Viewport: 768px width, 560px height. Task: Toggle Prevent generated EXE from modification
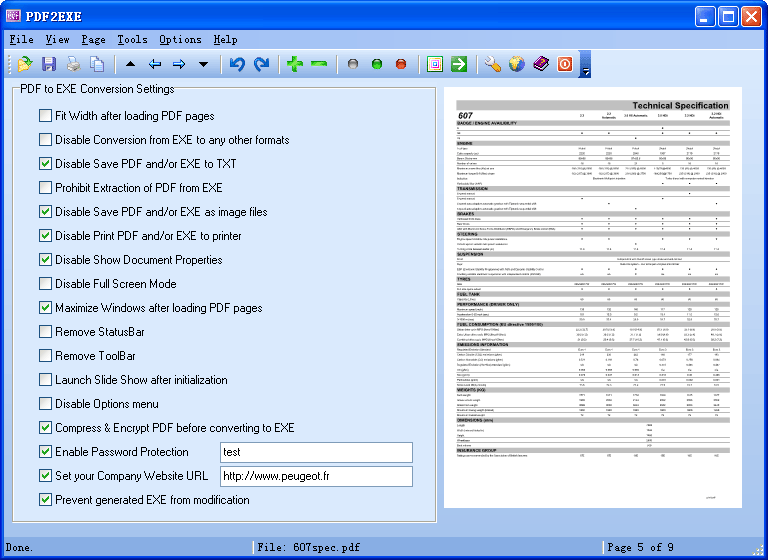[45, 500]
